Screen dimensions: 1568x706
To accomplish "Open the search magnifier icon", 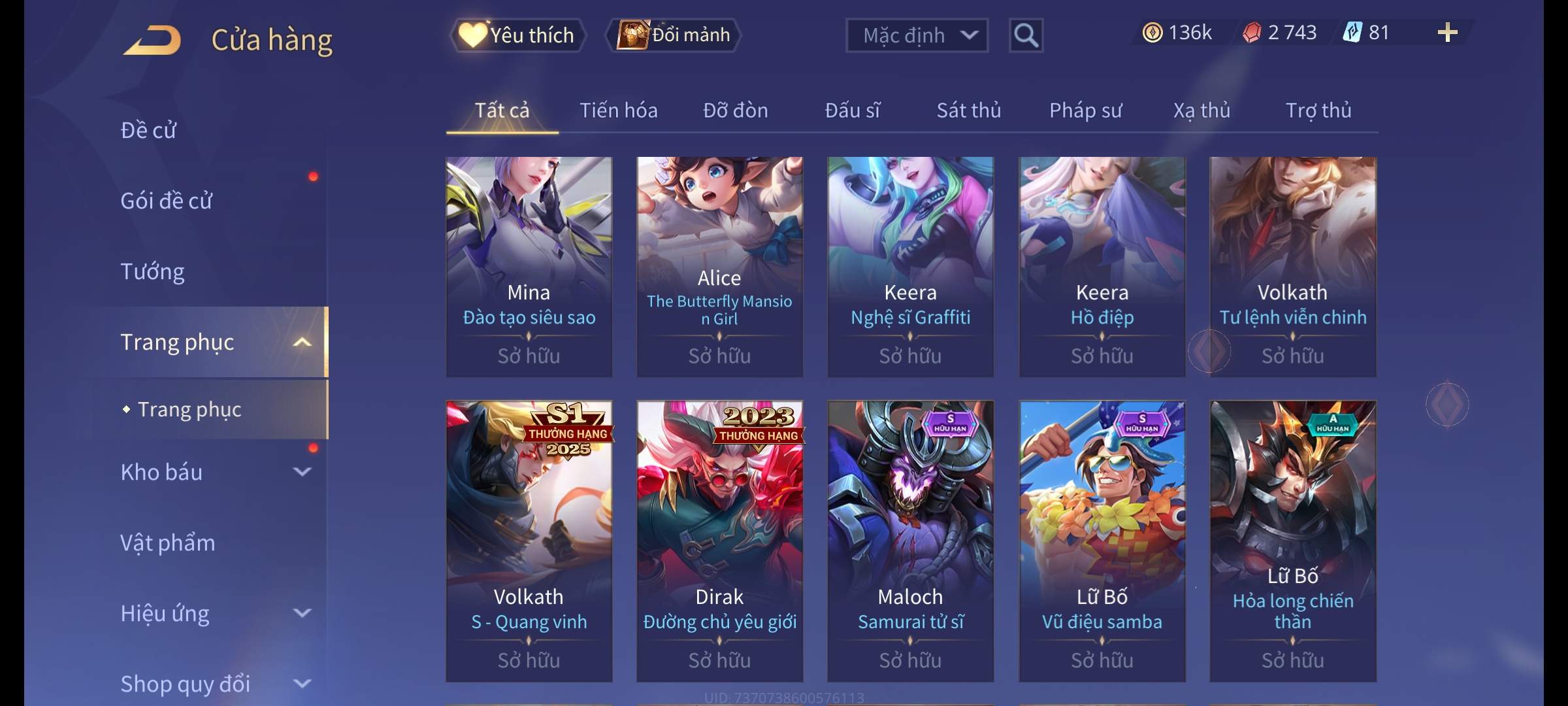I will point(1026,35).
